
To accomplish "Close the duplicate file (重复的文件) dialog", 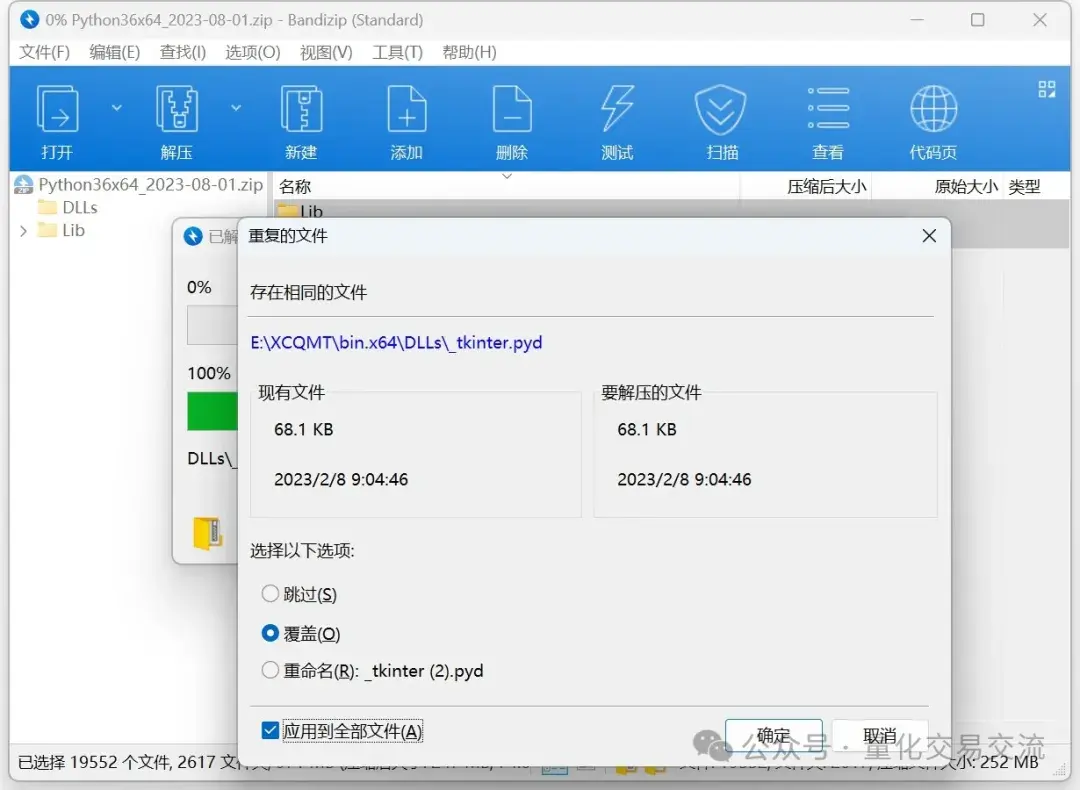I will (929, 236).
